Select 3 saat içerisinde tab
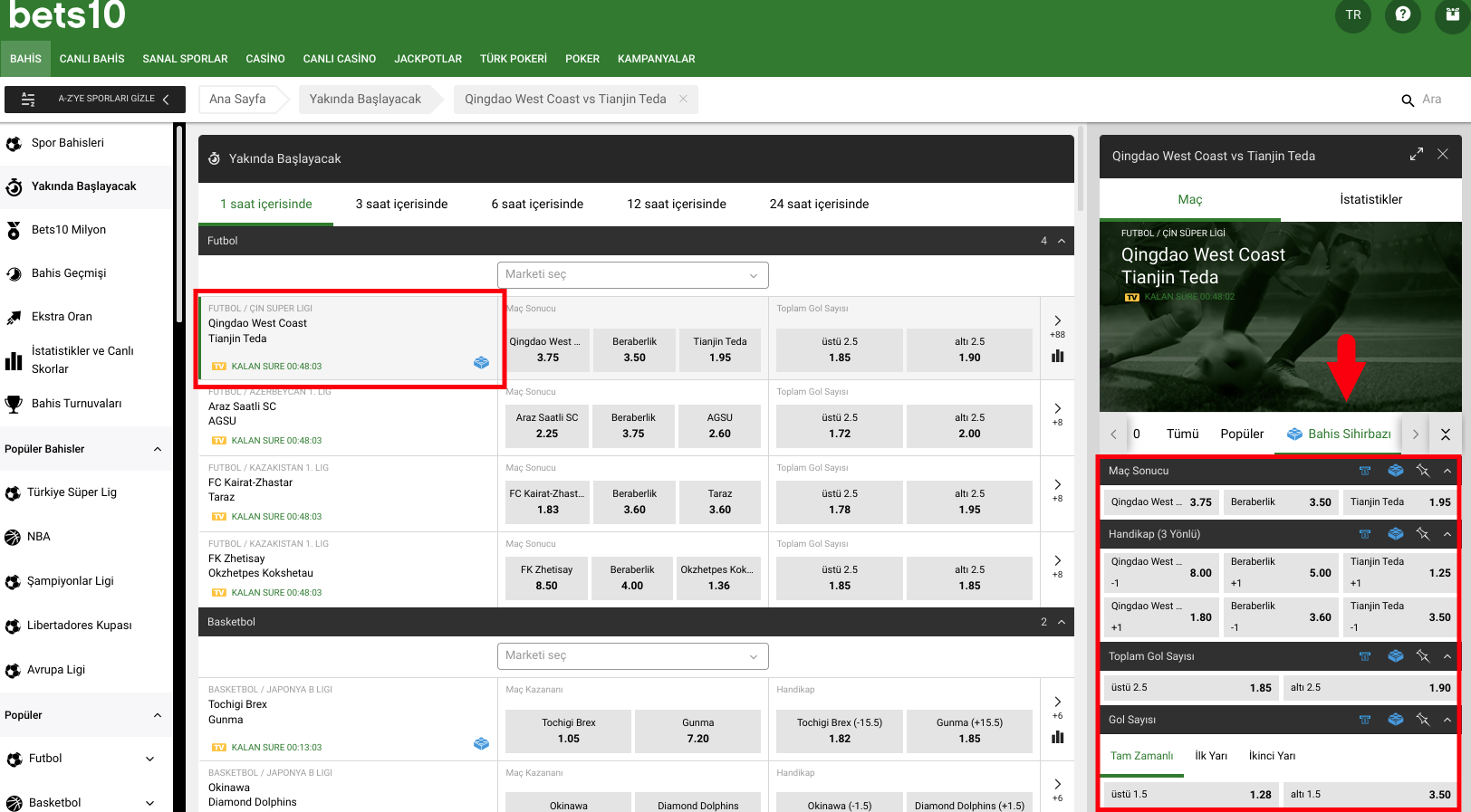 coord(401,205)
